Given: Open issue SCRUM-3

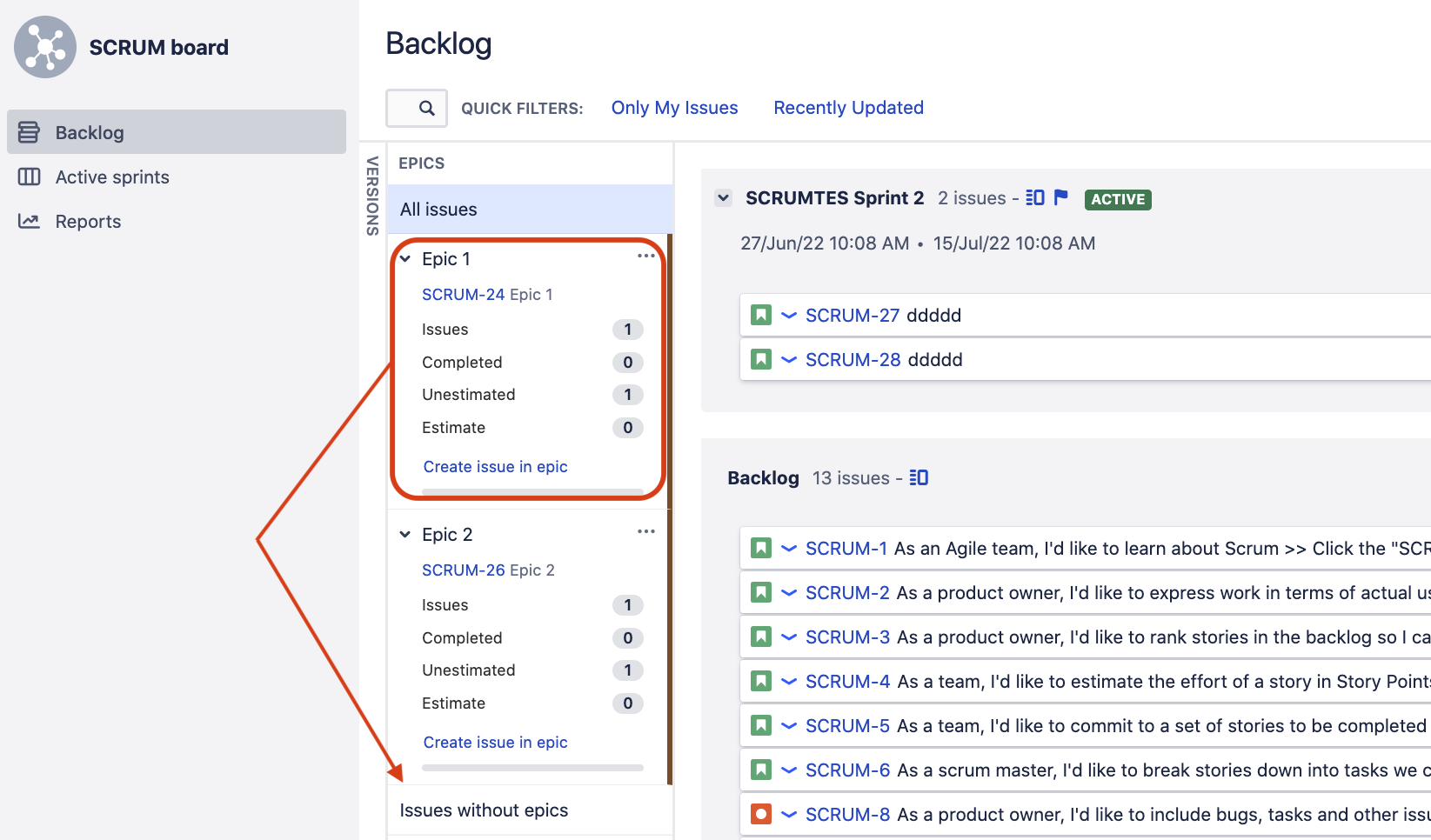Looking at the screenshot, I should pos(847,637).
